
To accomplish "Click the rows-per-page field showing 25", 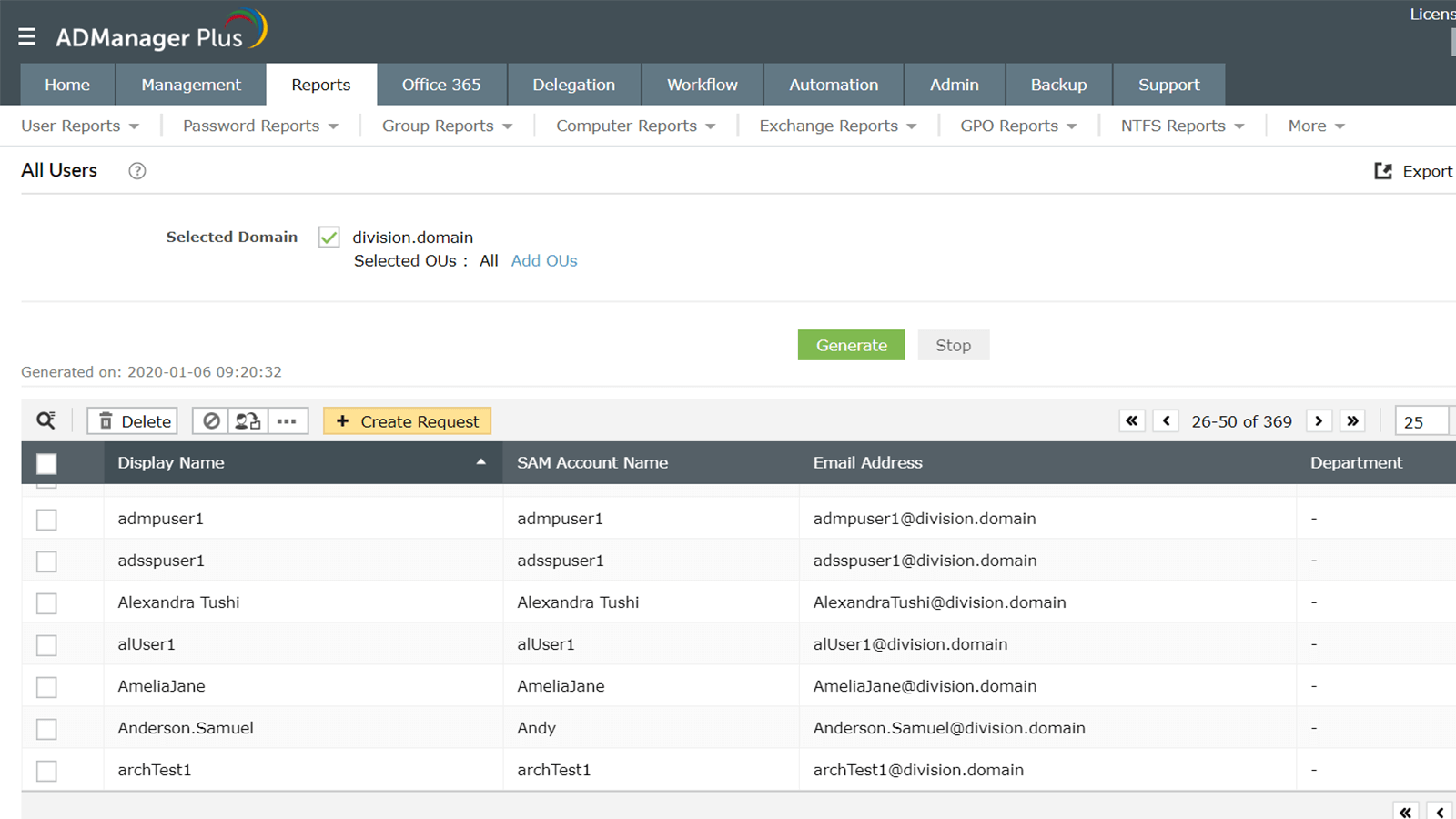I will (x=1420, y=421).
